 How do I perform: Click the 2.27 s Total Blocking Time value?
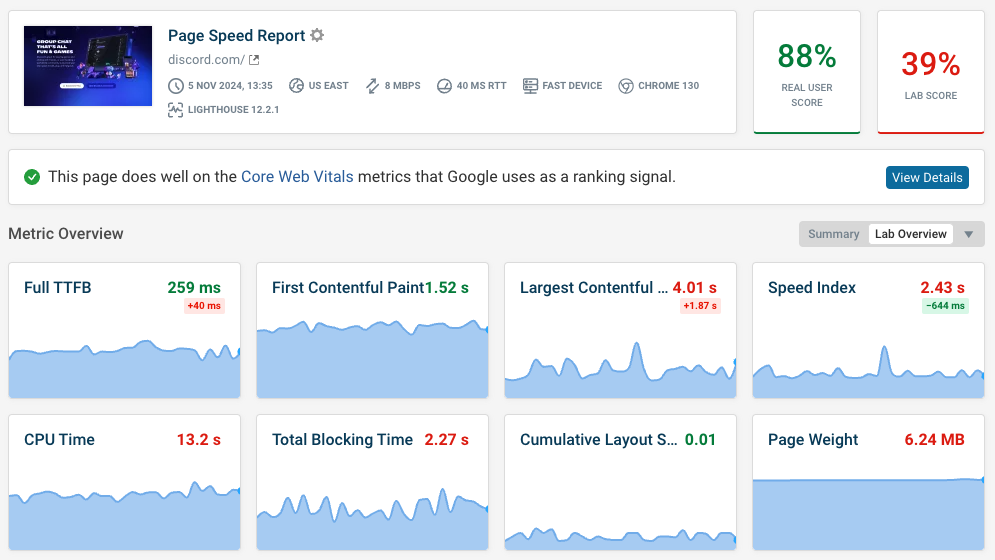tap(447, 439)
